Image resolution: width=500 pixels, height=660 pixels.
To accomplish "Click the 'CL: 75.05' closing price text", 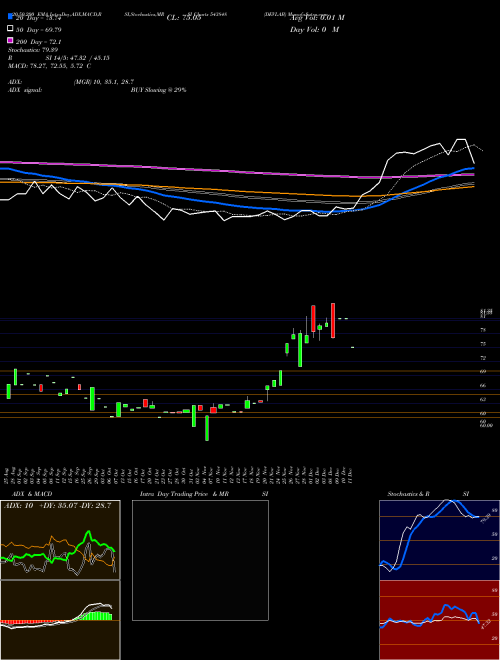I will pyautogui.click(x=184, y=18).
